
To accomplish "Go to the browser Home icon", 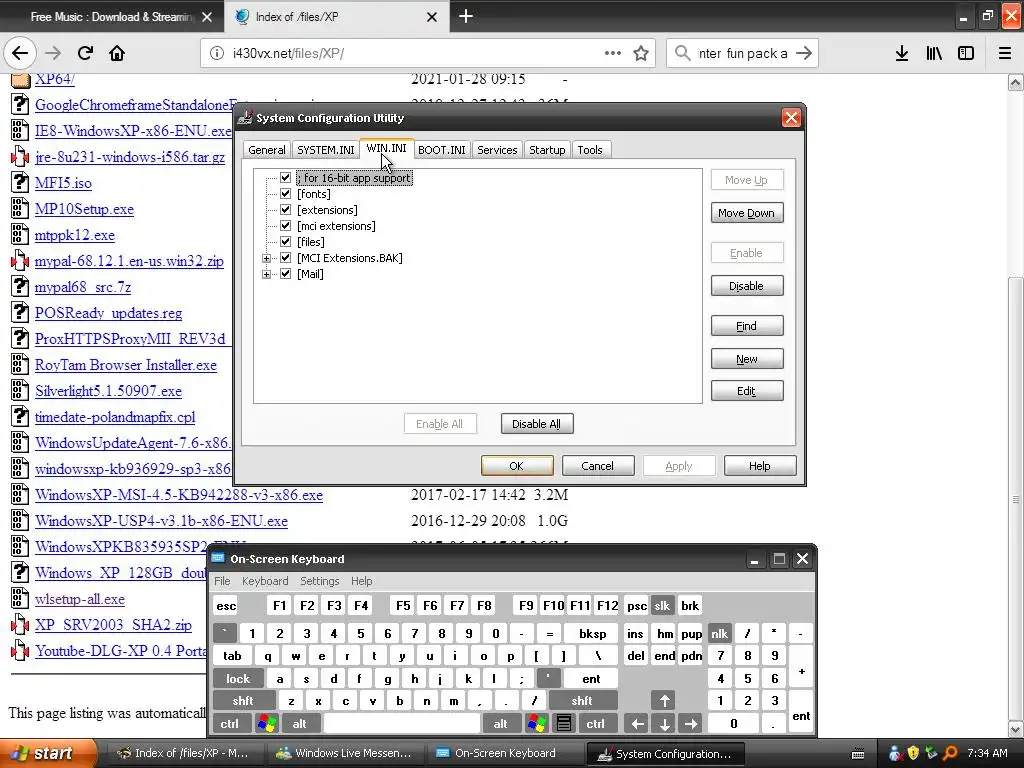I will [x=117, y=53].
